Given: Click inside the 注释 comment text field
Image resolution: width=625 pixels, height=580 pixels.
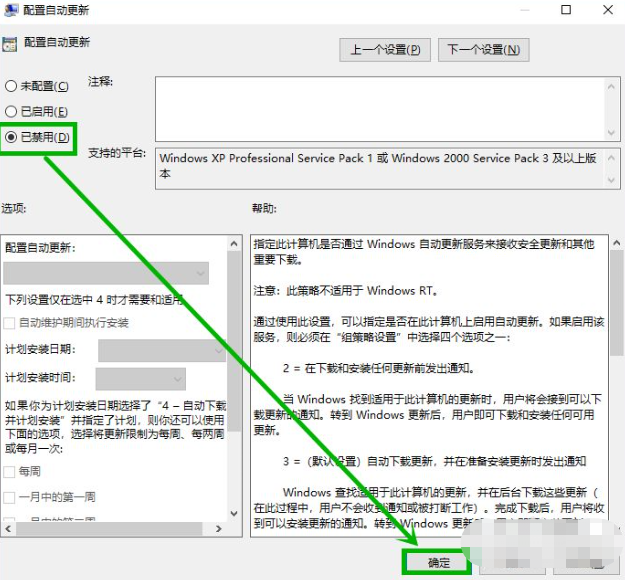Looking at the screenshot, I should pyautogui.click(x=378, y=108).
